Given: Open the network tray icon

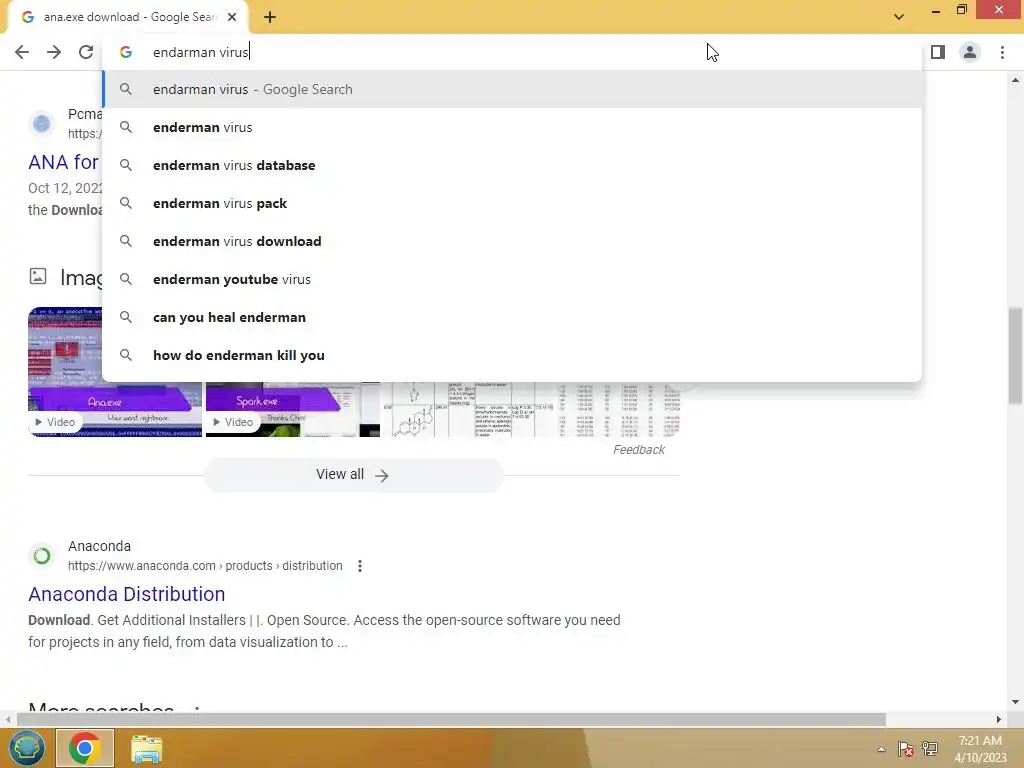Looking at the screenshot, I should coord(930,749).
